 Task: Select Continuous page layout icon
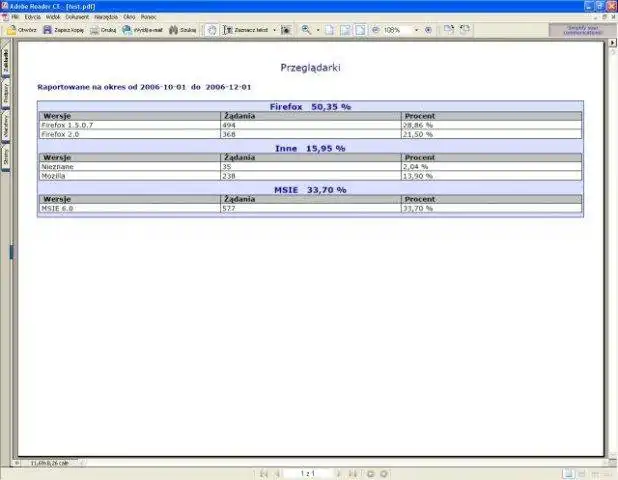[x=582, y=474]
